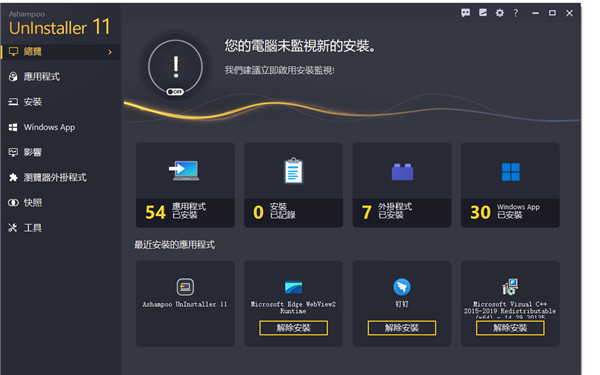Click the monitor icon beside 總覽
The image size is (600, 375).
[13, 52]
